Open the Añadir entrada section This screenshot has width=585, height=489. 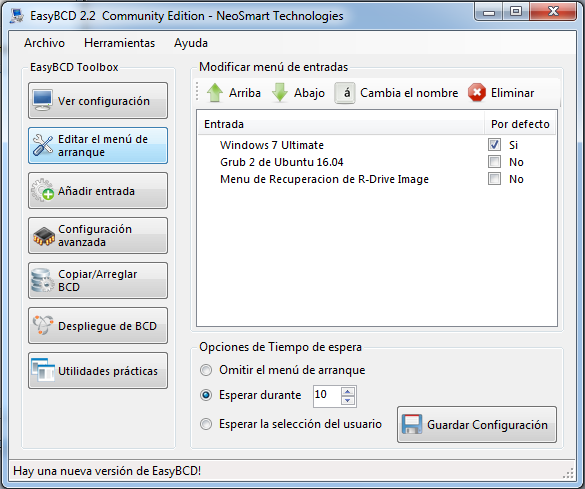tap(98, 191)
